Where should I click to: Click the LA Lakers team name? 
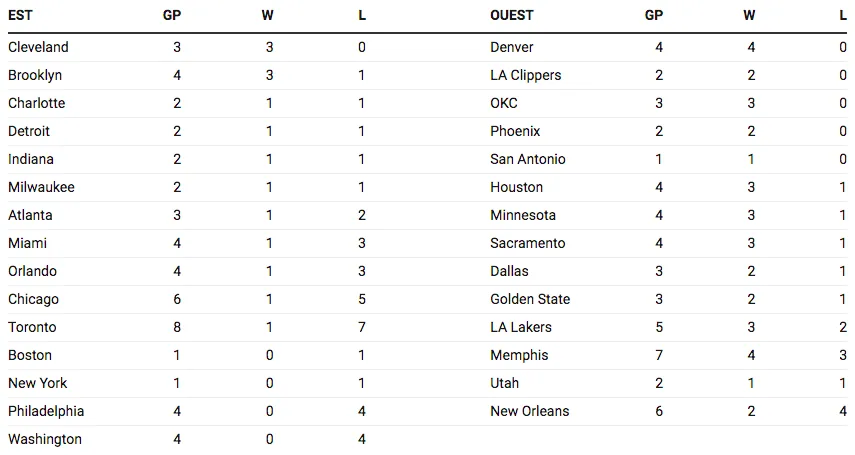pos(521,327)
